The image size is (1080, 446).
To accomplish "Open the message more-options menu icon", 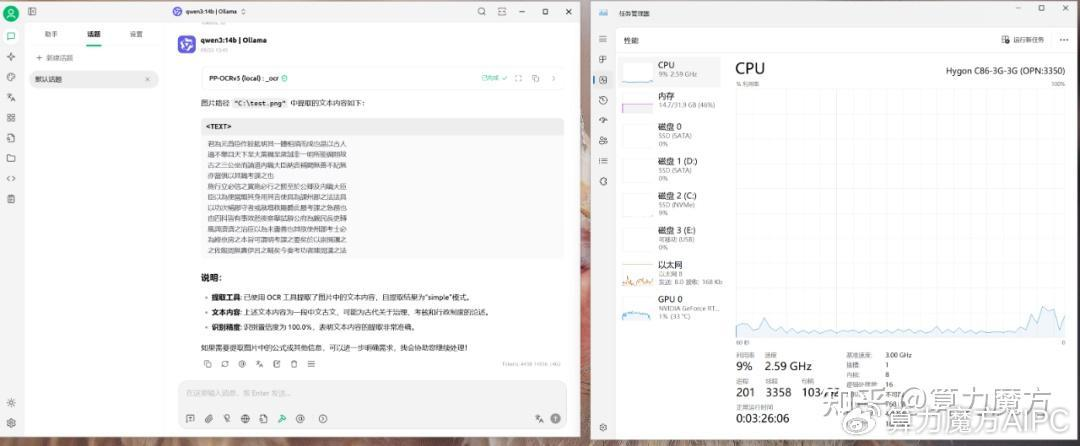I will point(311,364).
